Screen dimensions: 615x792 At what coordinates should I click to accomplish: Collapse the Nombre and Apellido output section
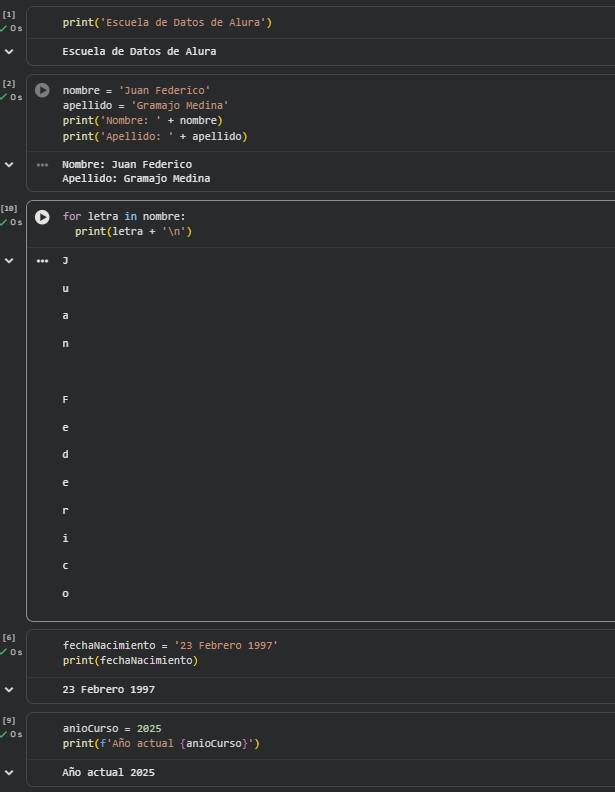click(x=9, y=164)
